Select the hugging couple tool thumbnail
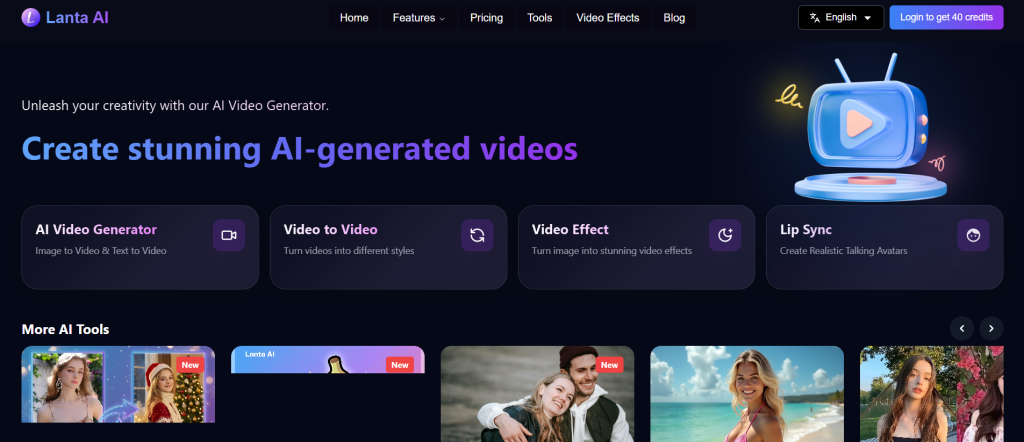The image size is (1024, 442). (x=537, y=394)
